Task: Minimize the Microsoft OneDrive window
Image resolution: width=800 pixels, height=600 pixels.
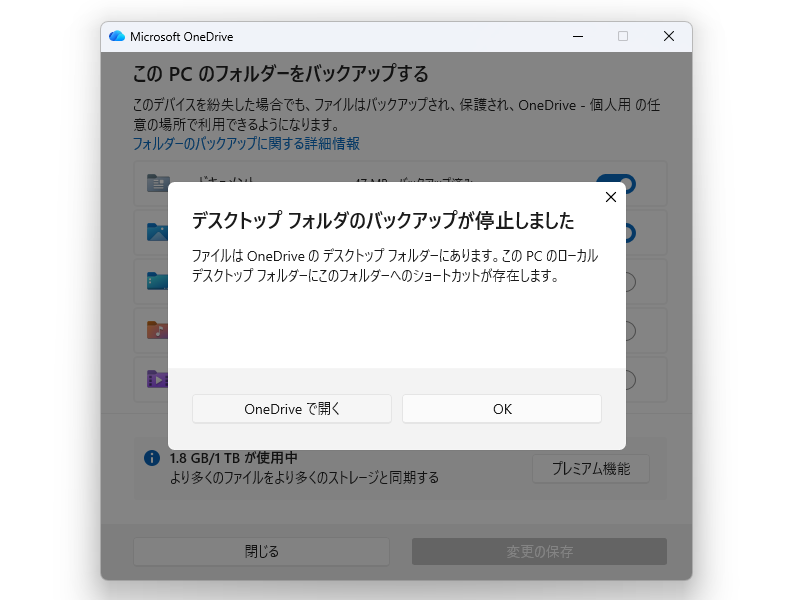Action: click(x=577, y=36)
